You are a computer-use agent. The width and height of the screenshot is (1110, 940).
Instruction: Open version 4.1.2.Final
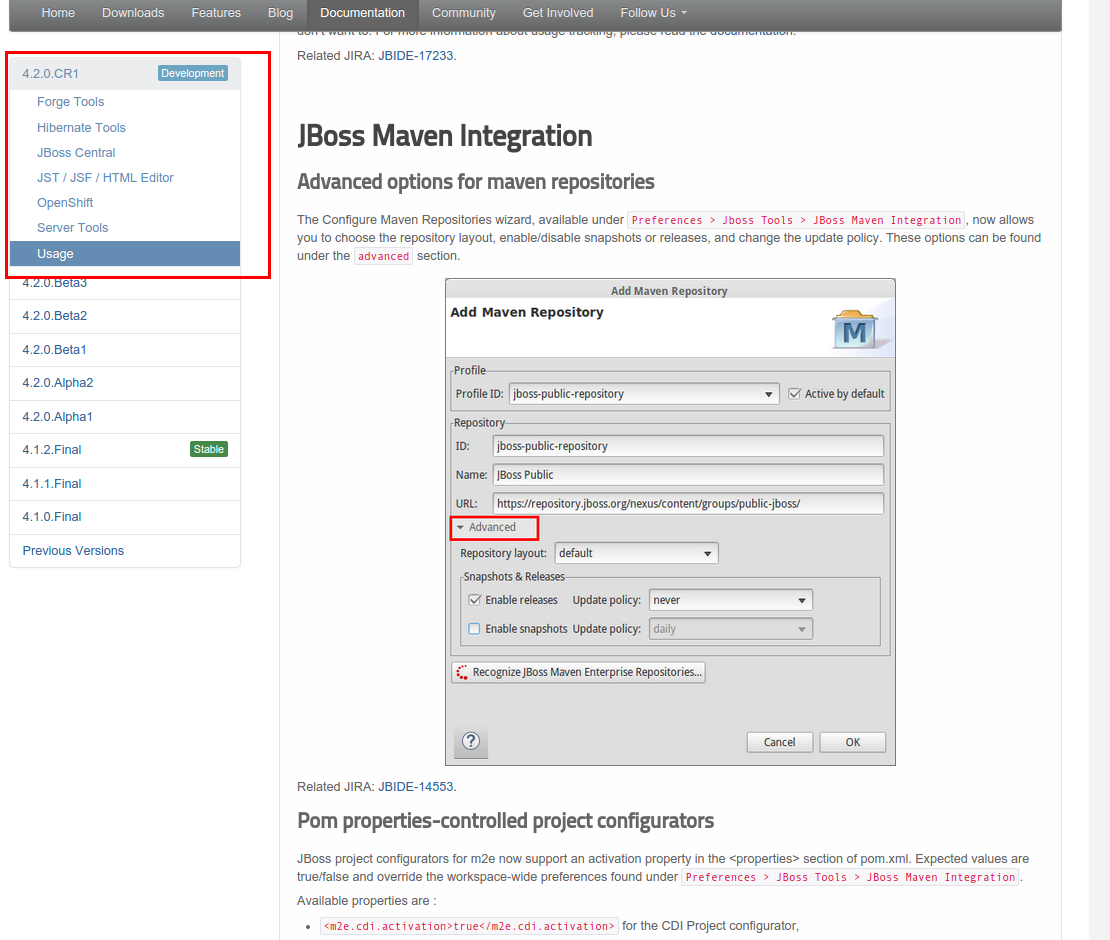tap(52, 449)
